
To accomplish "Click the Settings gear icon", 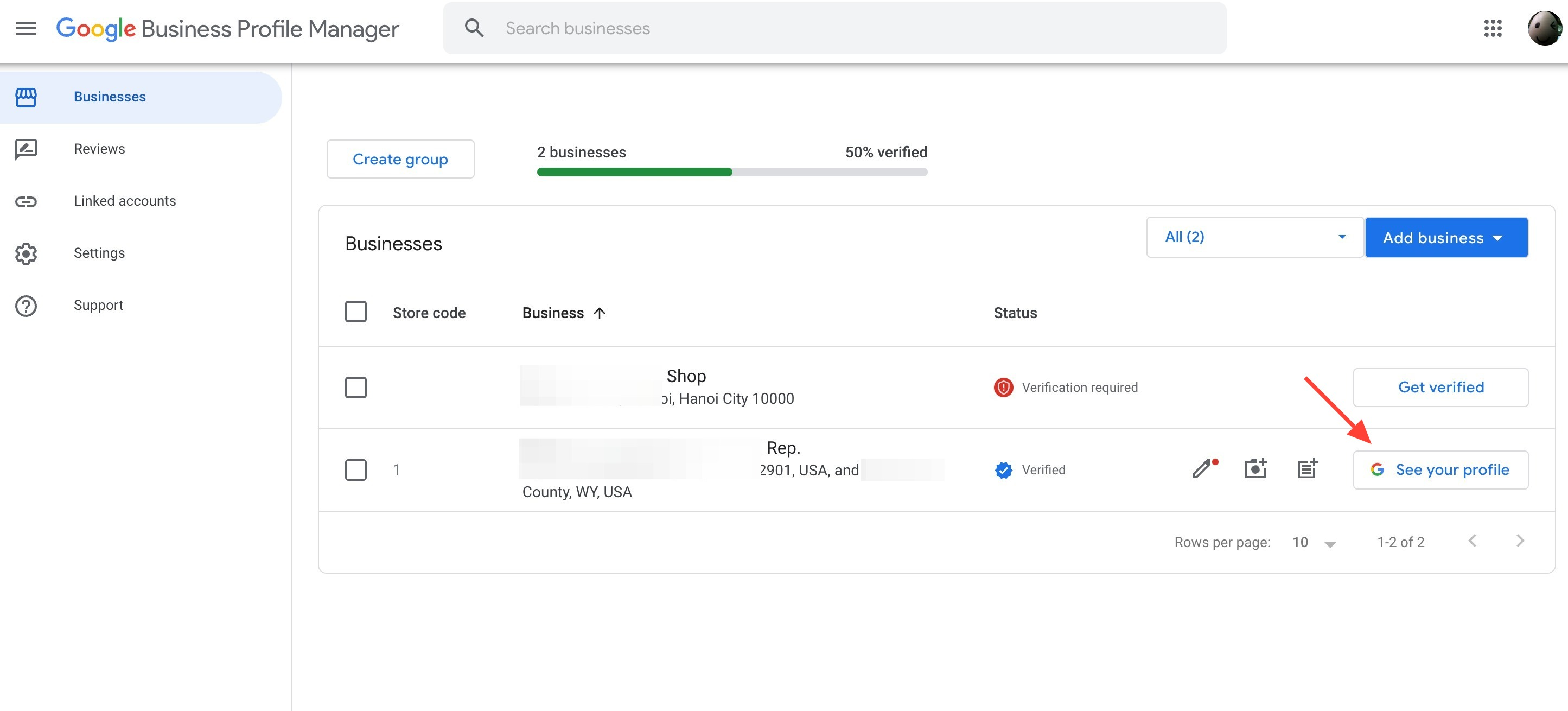I will (x=26, y=253).
